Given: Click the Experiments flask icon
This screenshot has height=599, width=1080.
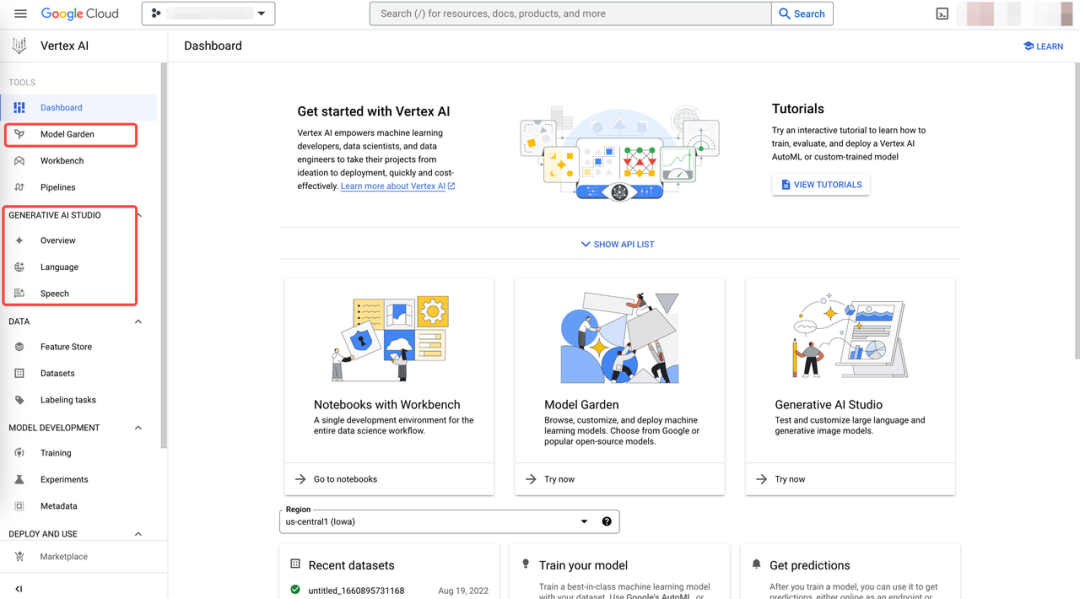Looking at the screenshot, I should pyautogui.click(x=19, y=480).
